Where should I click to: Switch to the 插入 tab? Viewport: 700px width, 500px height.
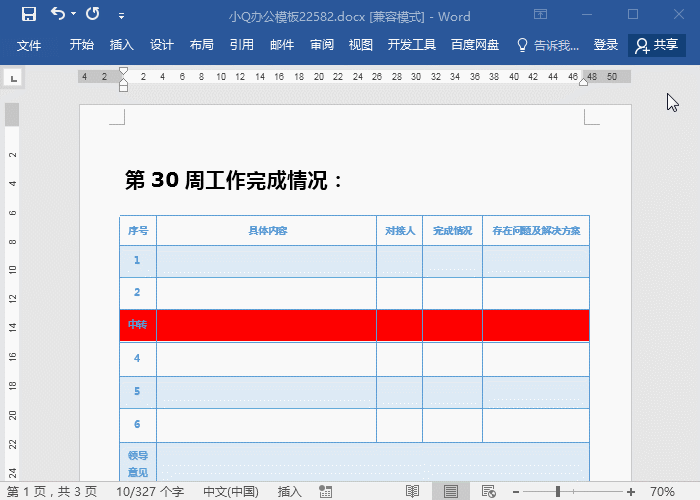click(122, 45)
